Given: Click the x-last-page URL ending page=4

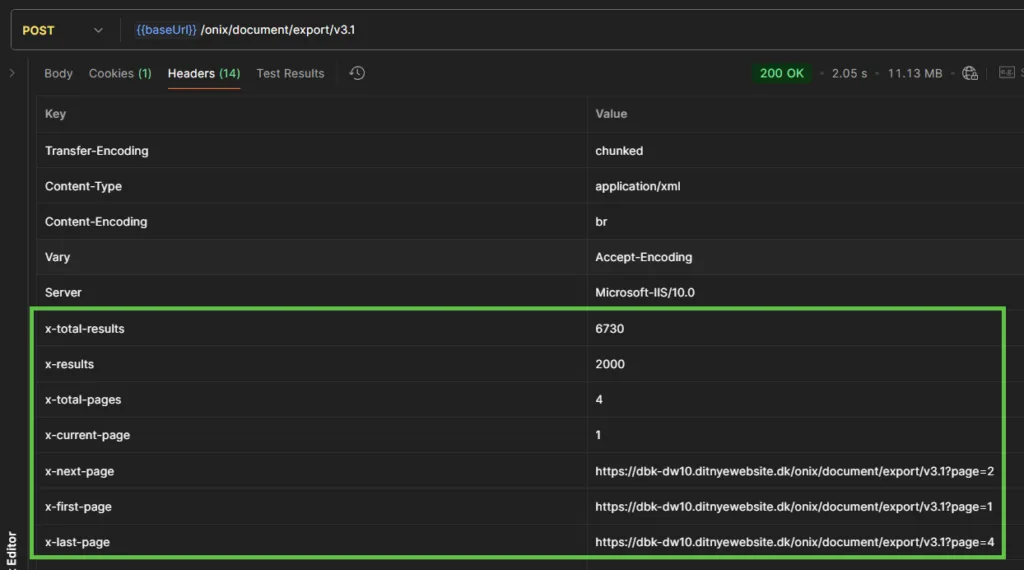Looking at the screenshot, I should 794,542.
